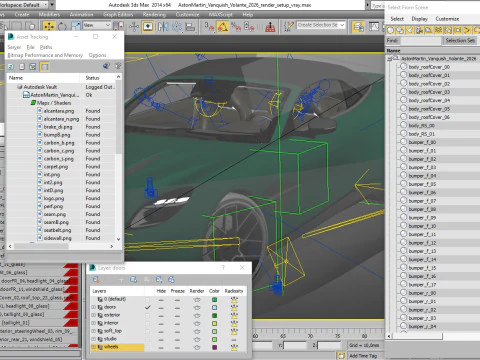Click the Find input field

coord(420,41)
